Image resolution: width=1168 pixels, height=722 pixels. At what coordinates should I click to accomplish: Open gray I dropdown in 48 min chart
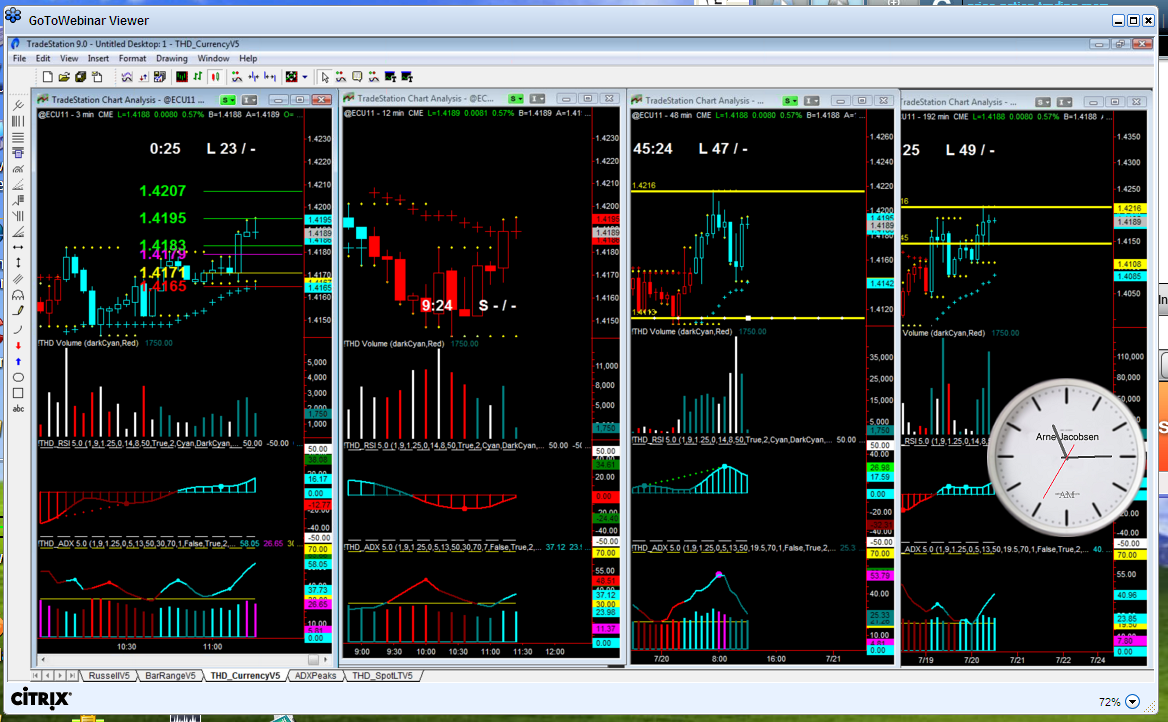click(x=812, y=101)
